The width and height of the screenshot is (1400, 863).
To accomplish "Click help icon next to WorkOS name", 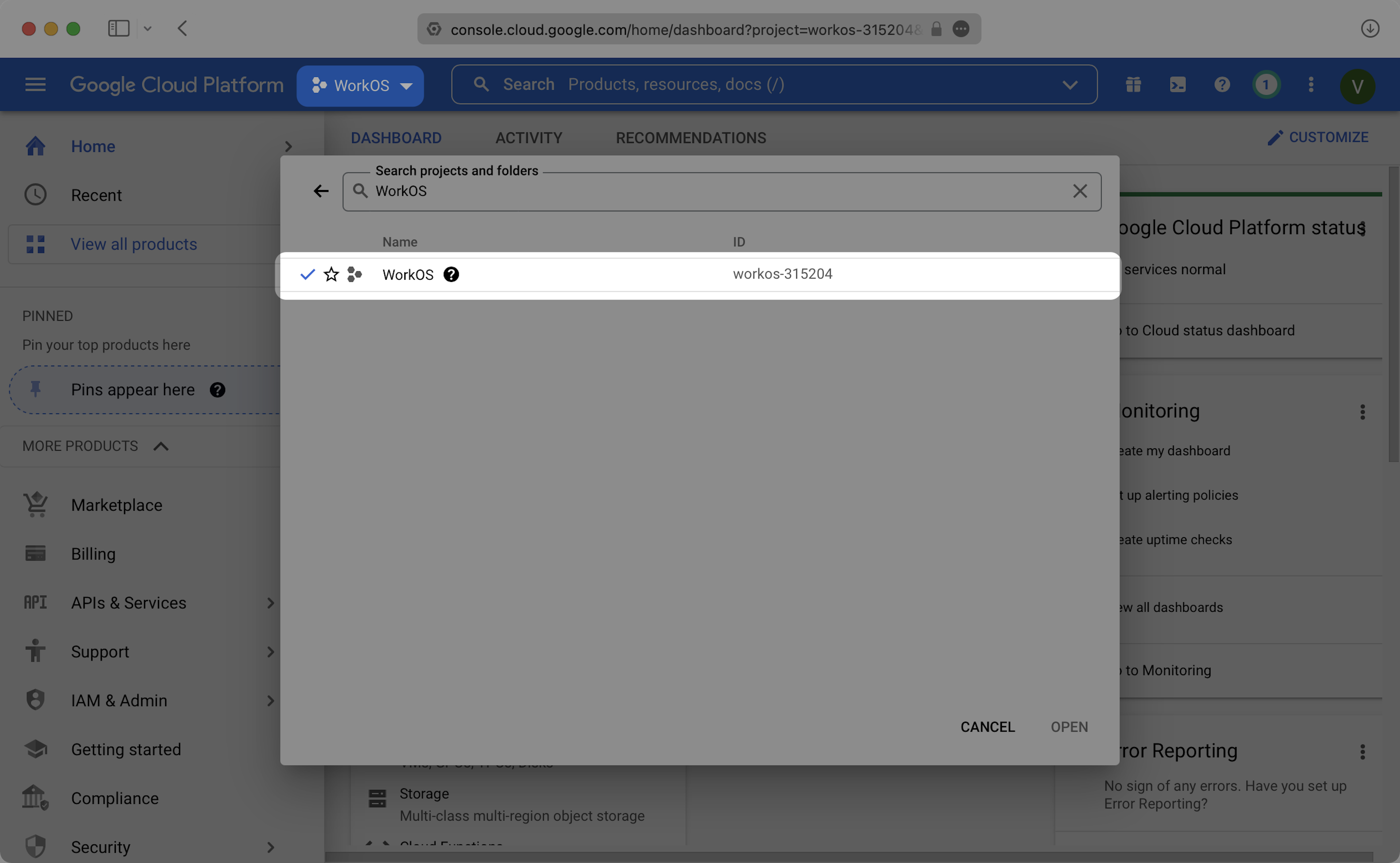I will (x=451, y=275).
